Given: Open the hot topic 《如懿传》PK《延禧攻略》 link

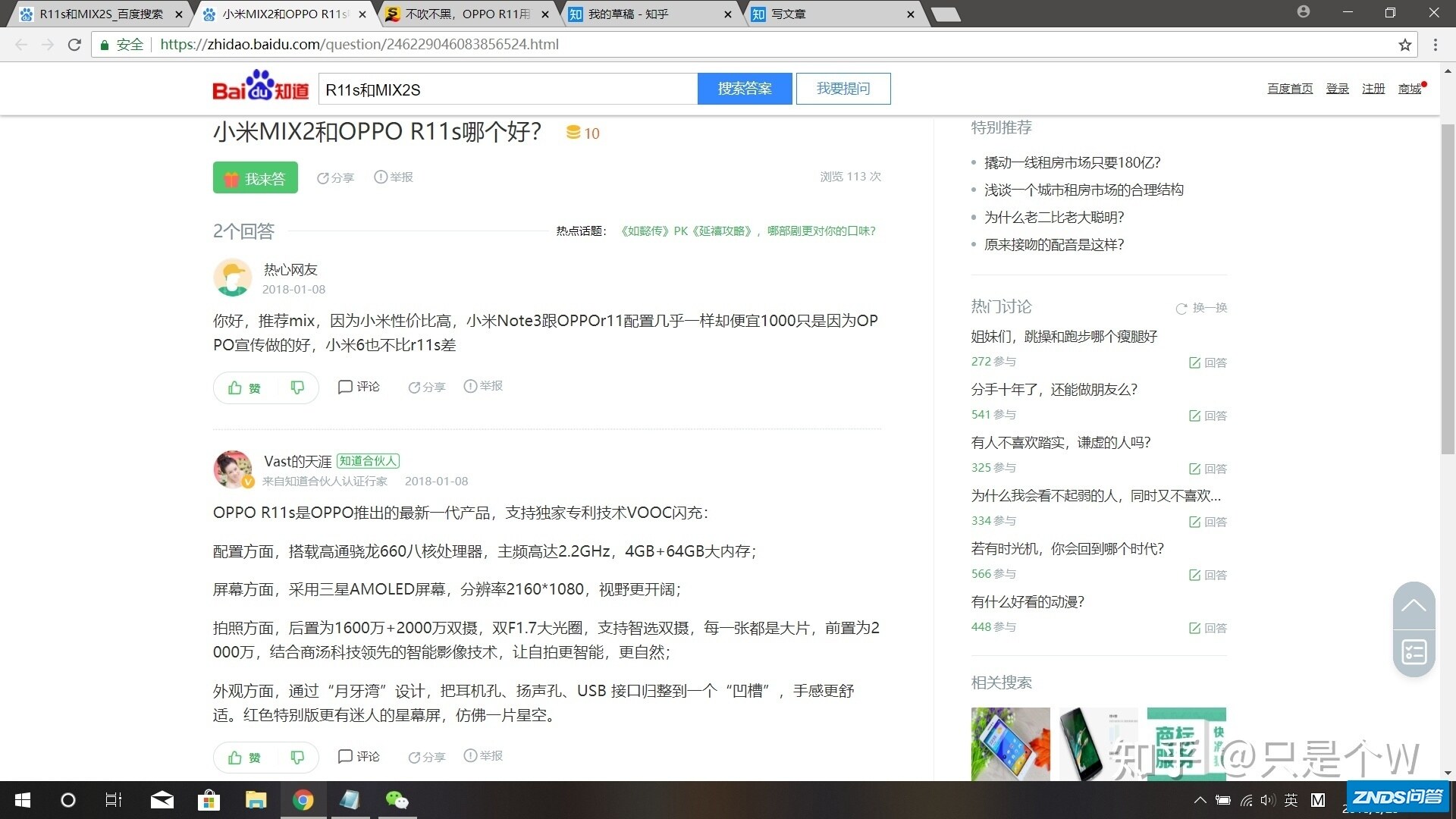Looking at the screenshot, I should pyautogui.click(x=748, y=231).
